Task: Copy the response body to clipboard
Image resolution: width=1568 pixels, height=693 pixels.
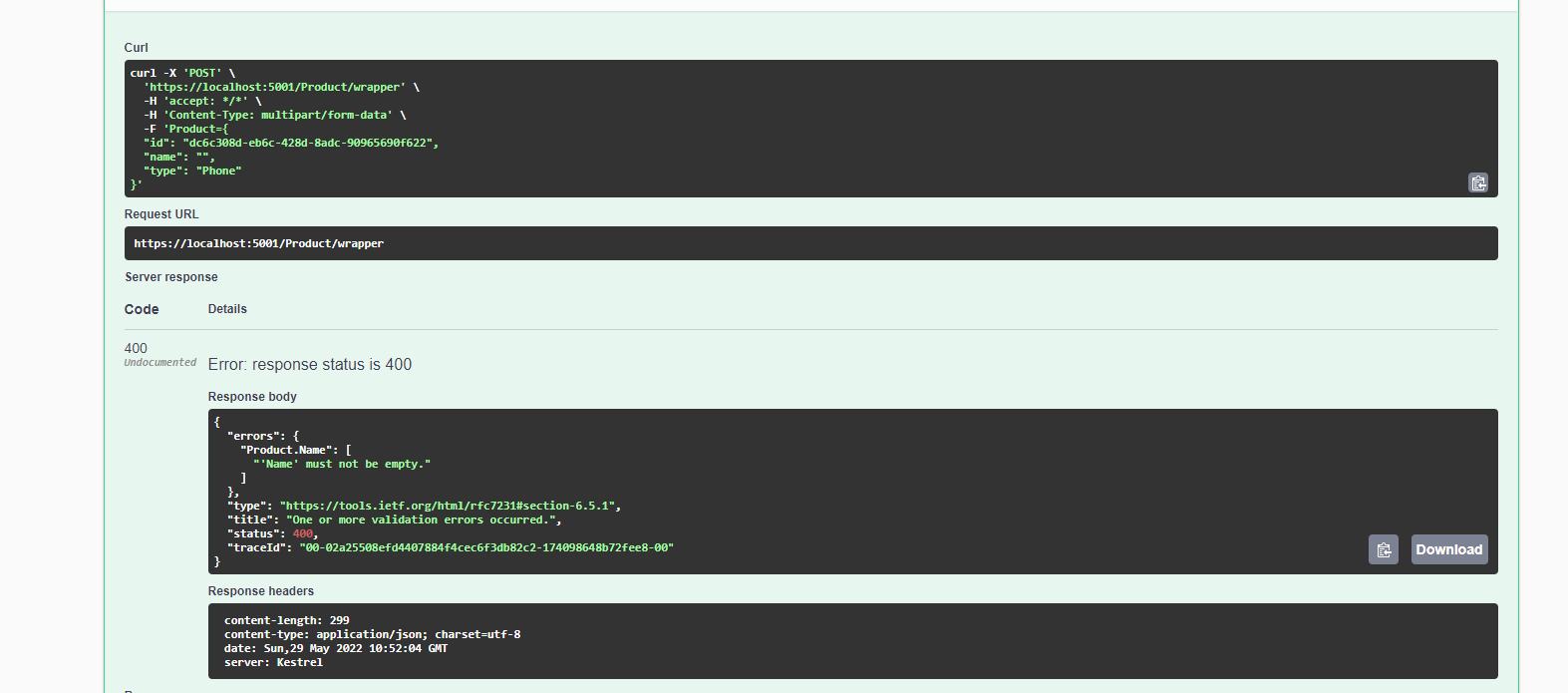Action: pos(1384,549)
